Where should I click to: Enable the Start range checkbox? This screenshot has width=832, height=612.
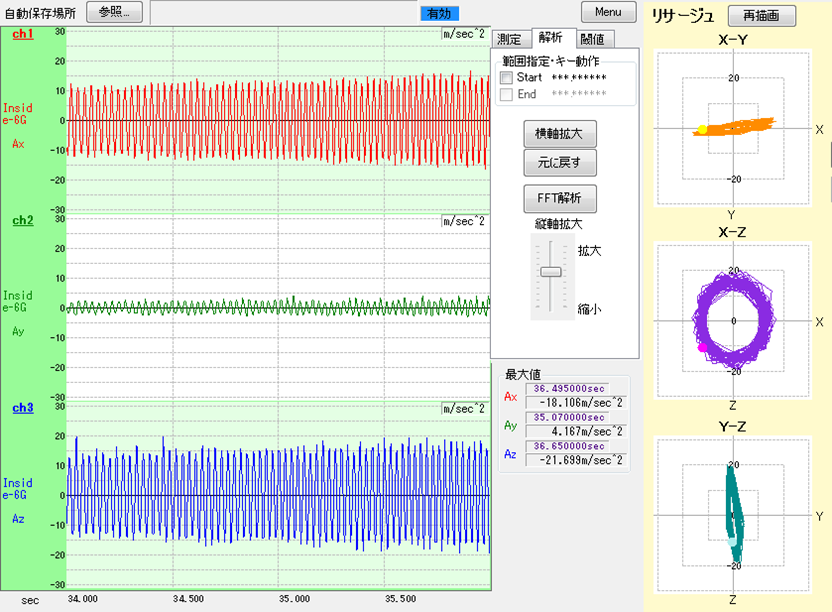click(507, 77)
